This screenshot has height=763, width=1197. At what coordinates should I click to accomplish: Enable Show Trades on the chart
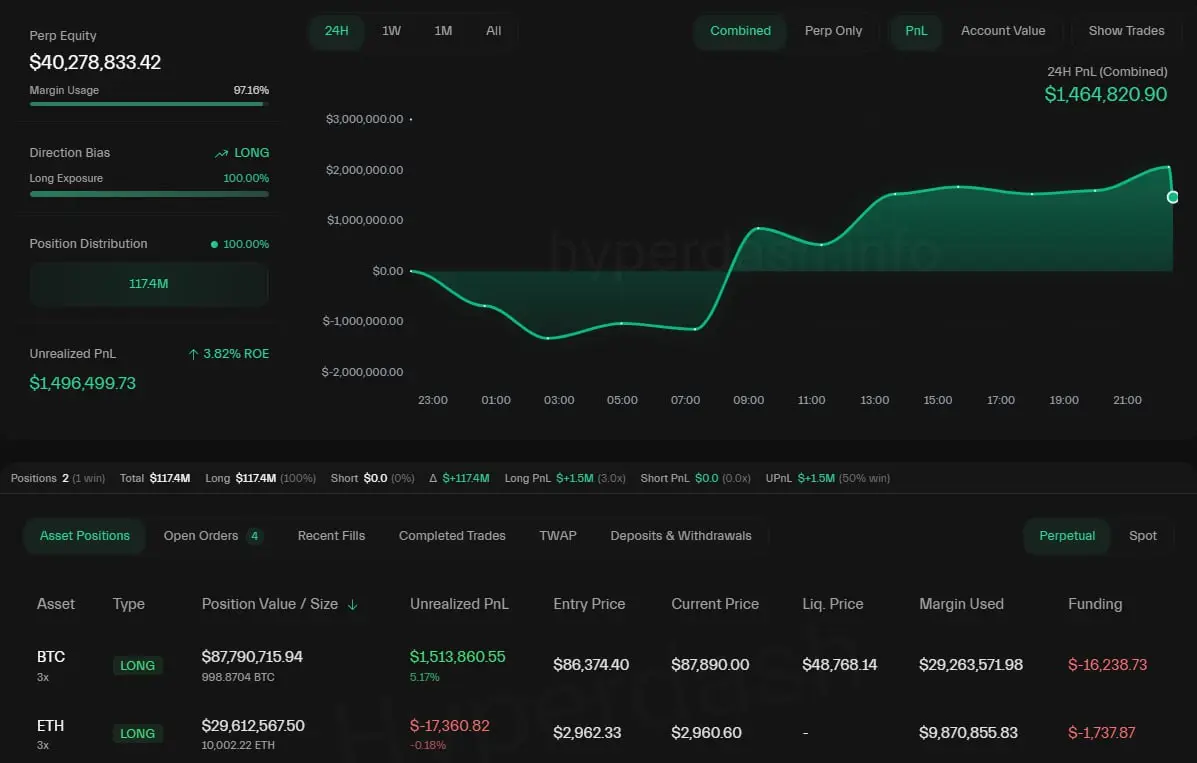tap(1126, 31)
